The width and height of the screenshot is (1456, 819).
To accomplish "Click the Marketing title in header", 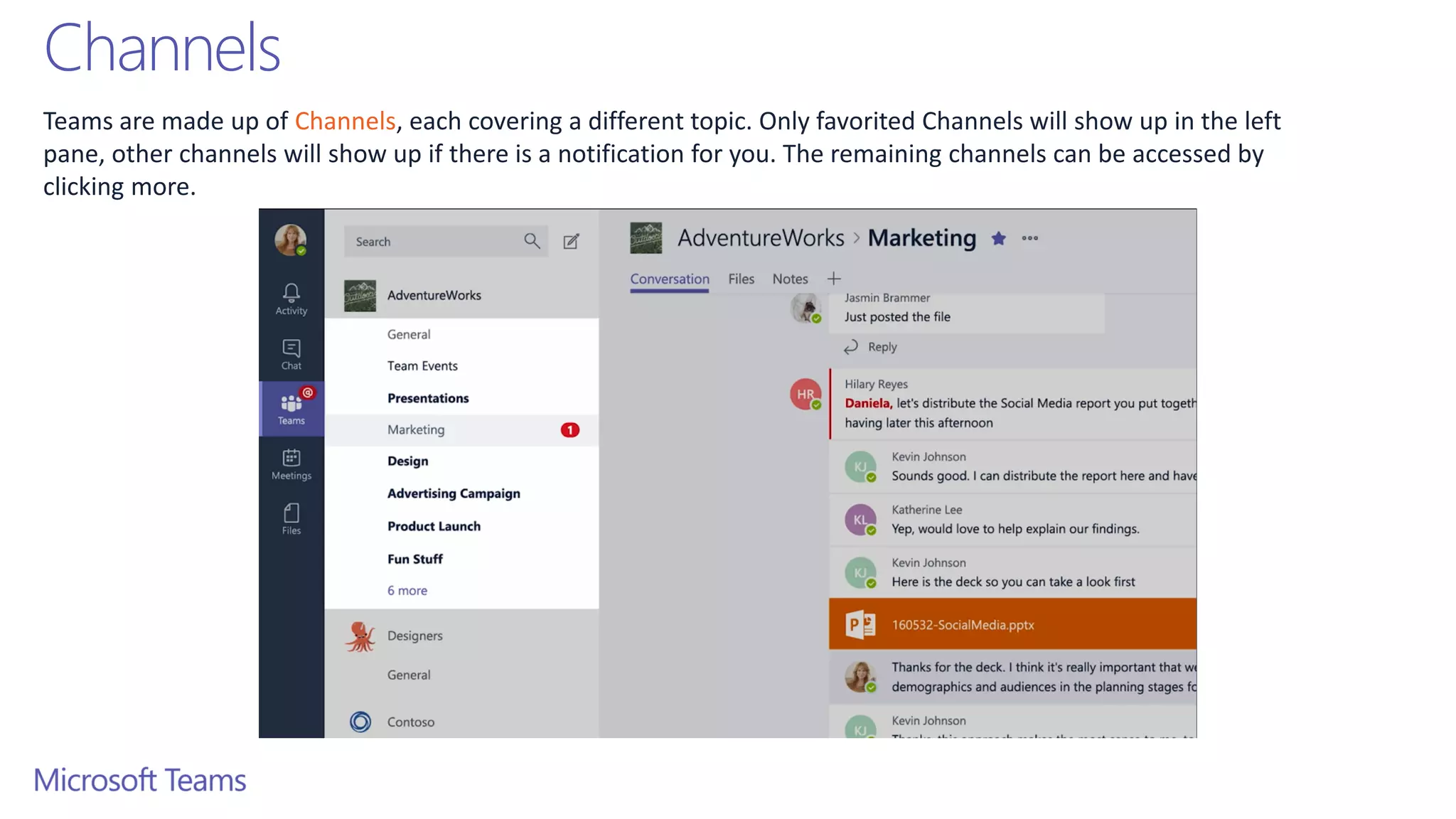I will [x=922, y=238].
